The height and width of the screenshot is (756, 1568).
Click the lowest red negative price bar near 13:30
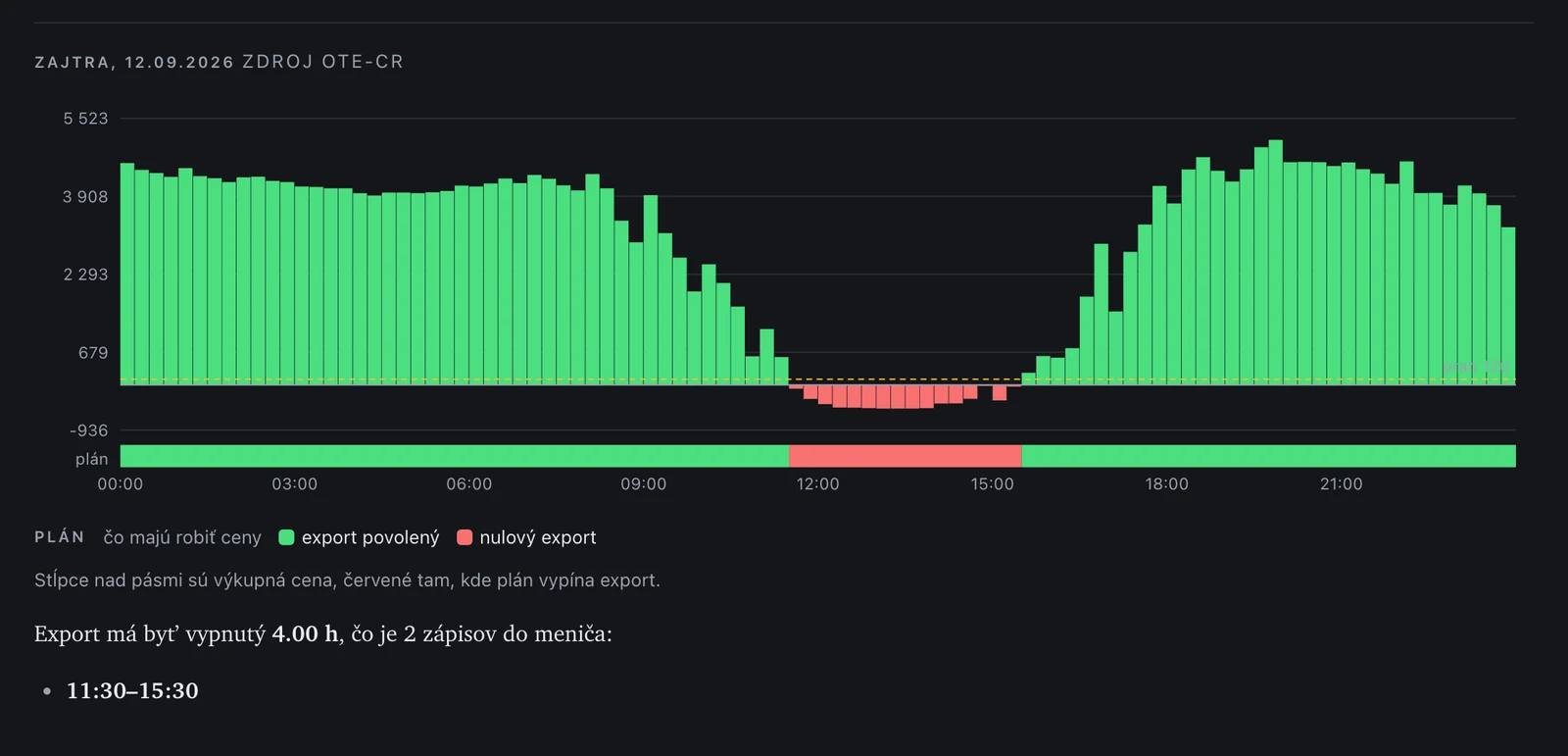click(912, 397)
